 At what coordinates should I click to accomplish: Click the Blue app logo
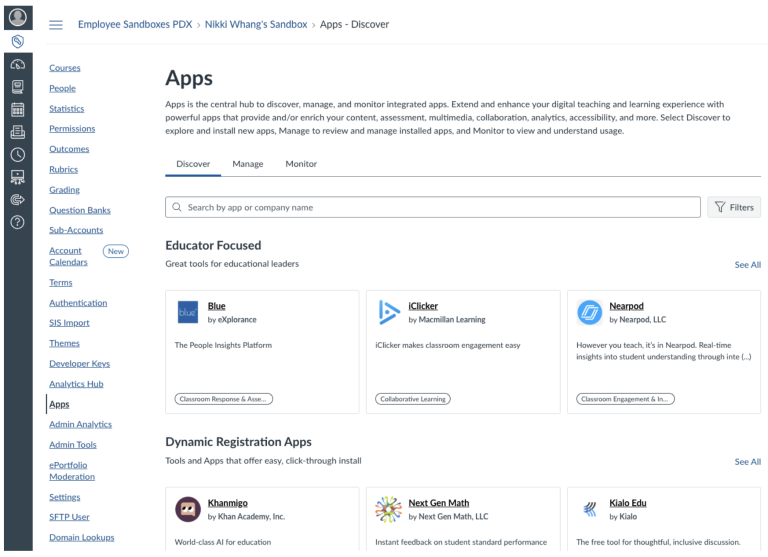[188, 312]
